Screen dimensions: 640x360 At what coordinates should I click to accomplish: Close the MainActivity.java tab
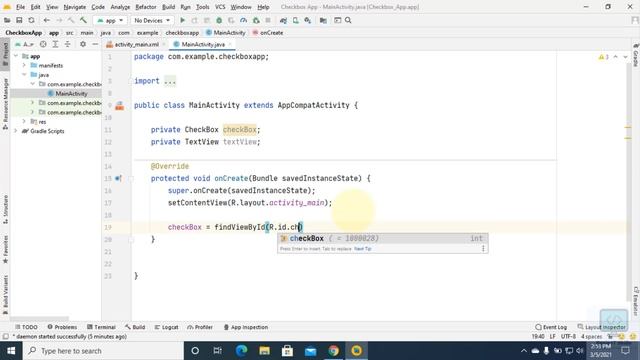coord(230,44)
